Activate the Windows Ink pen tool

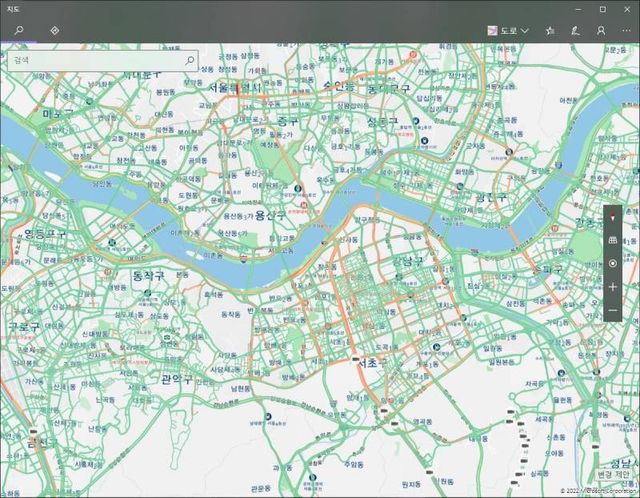tap(575, 31)
